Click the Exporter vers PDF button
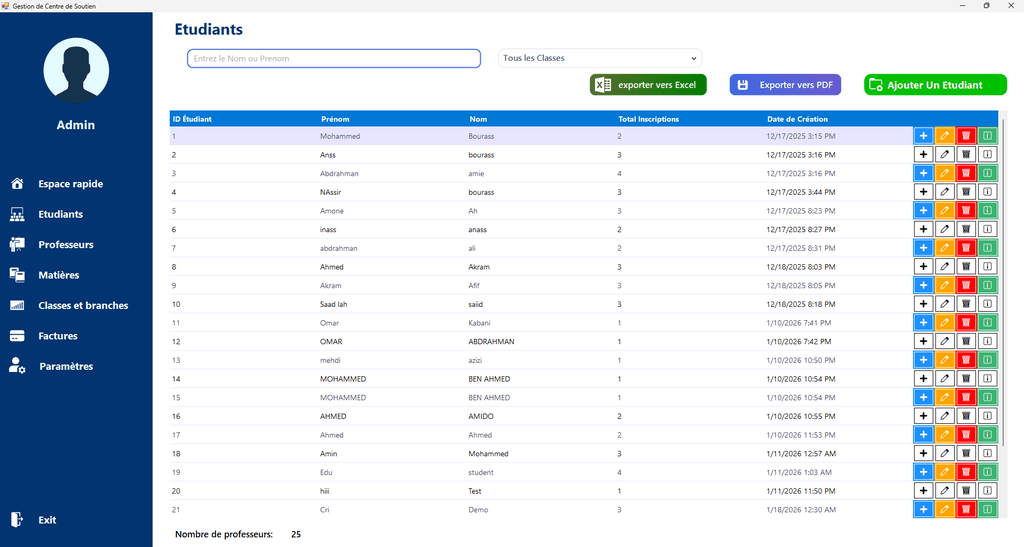This screenshot has width=1024, height=547. (785, 85)
